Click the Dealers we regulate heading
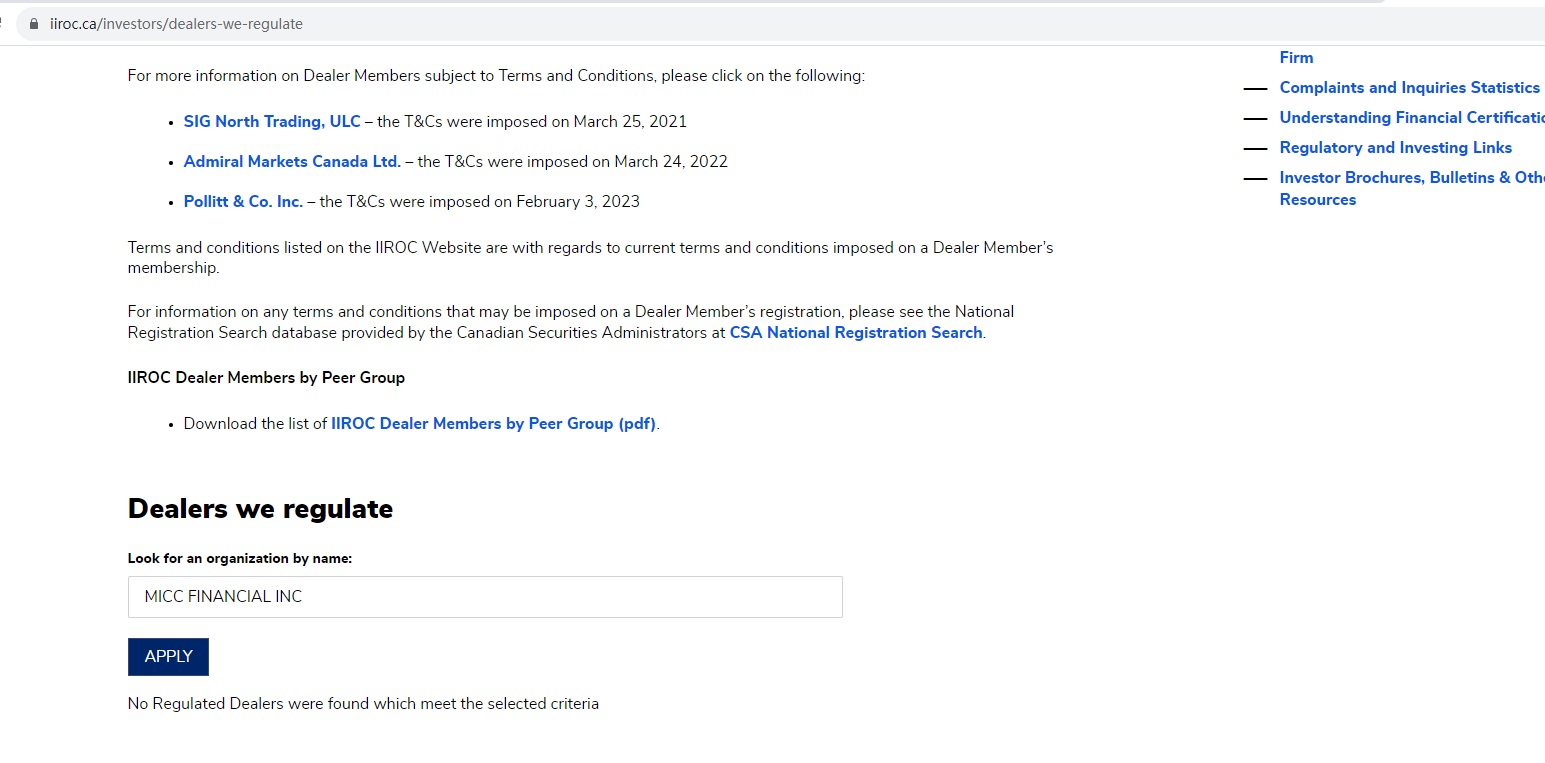The width and height of the screenshot is (1545, 763). [260, 509]
